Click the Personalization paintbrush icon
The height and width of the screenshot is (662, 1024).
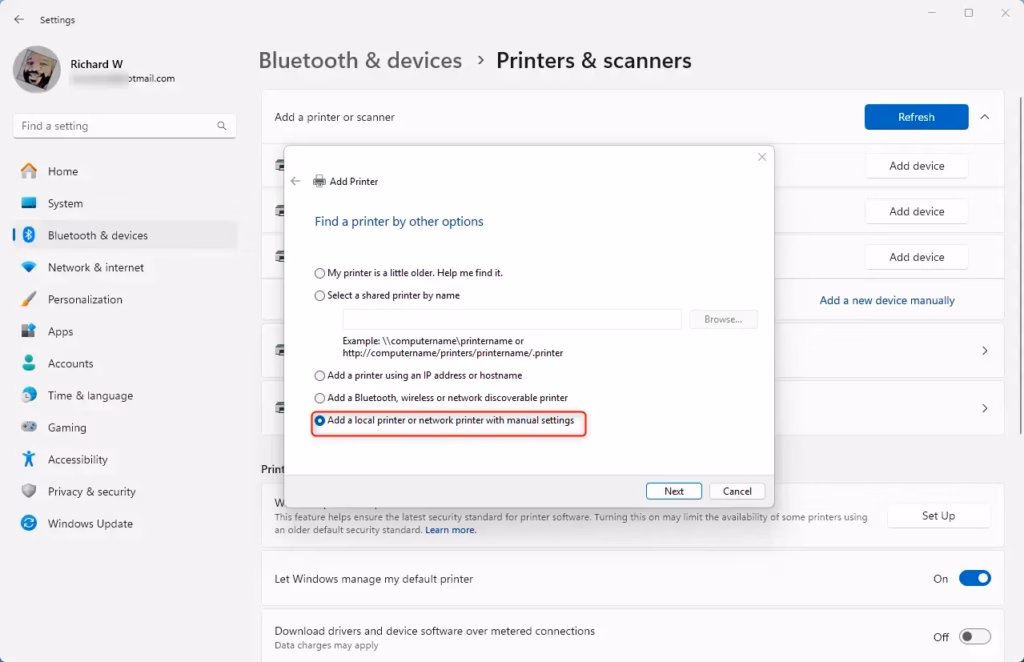[29, 299]
